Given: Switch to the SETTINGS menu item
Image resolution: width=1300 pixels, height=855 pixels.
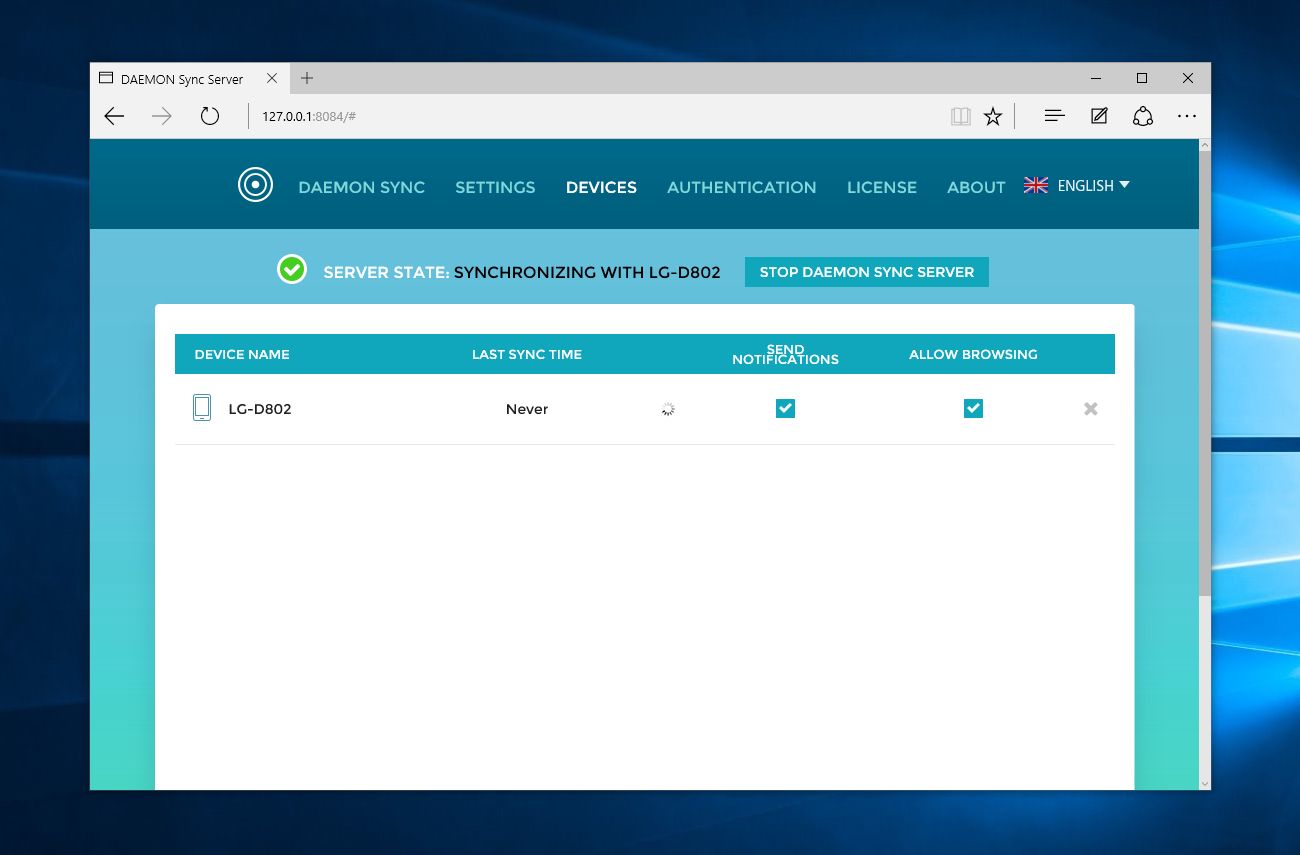Looking at the screenshot, I should pos(495,187).
